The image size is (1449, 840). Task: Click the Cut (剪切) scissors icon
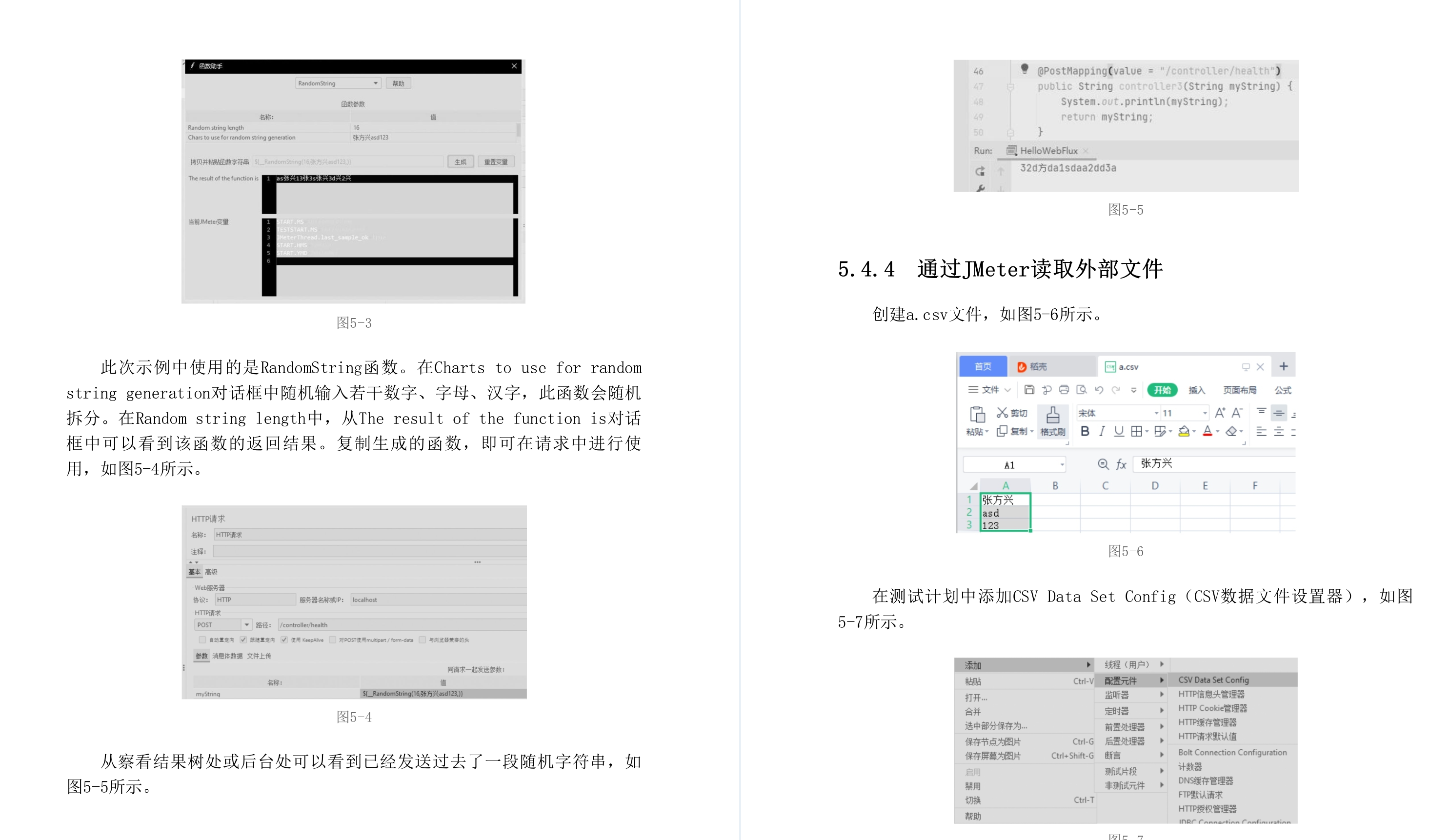pyautogui.click(x=1002, y=413)
